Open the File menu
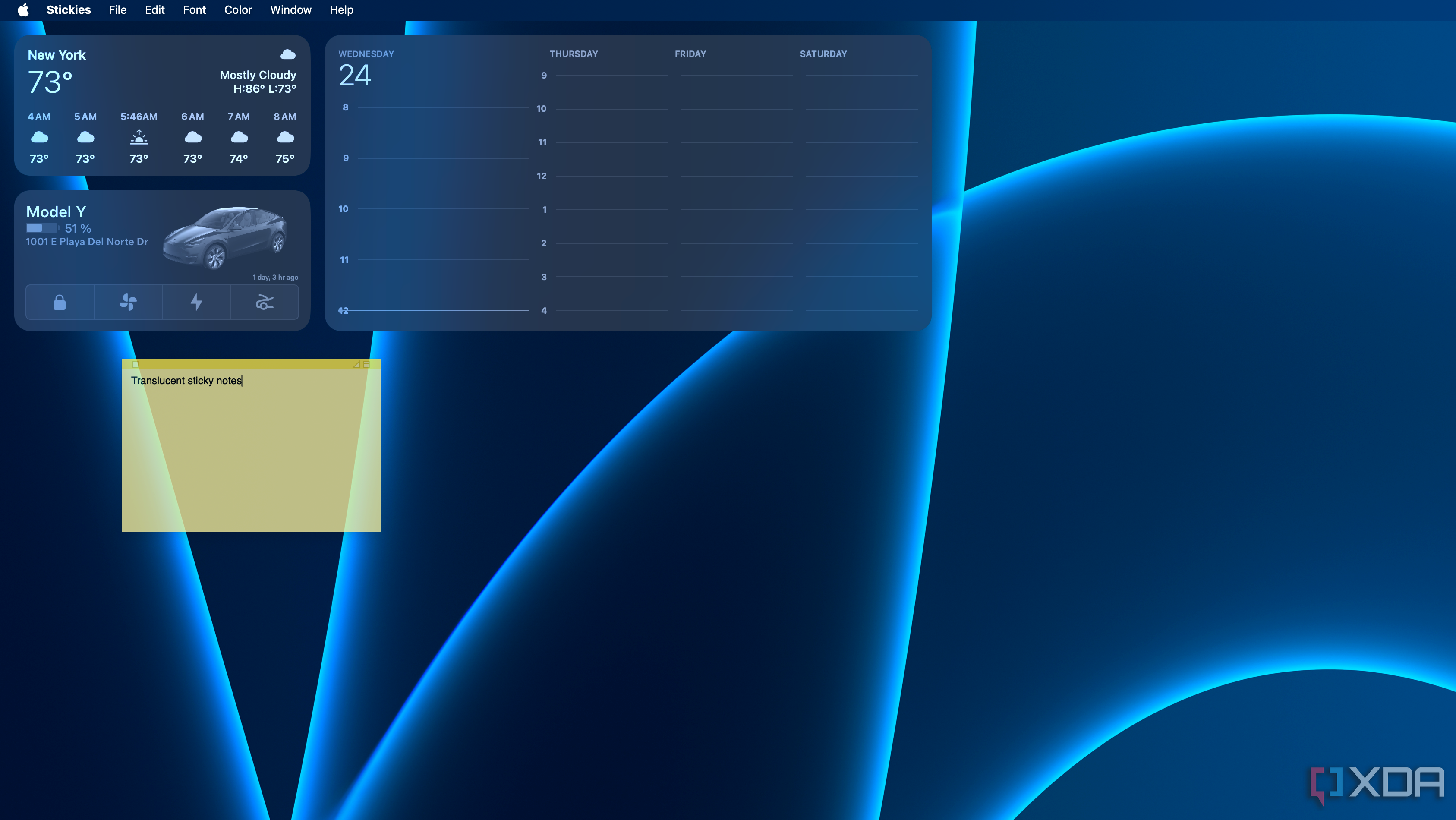The image size is (1456, 820). (x=117, y=10)
